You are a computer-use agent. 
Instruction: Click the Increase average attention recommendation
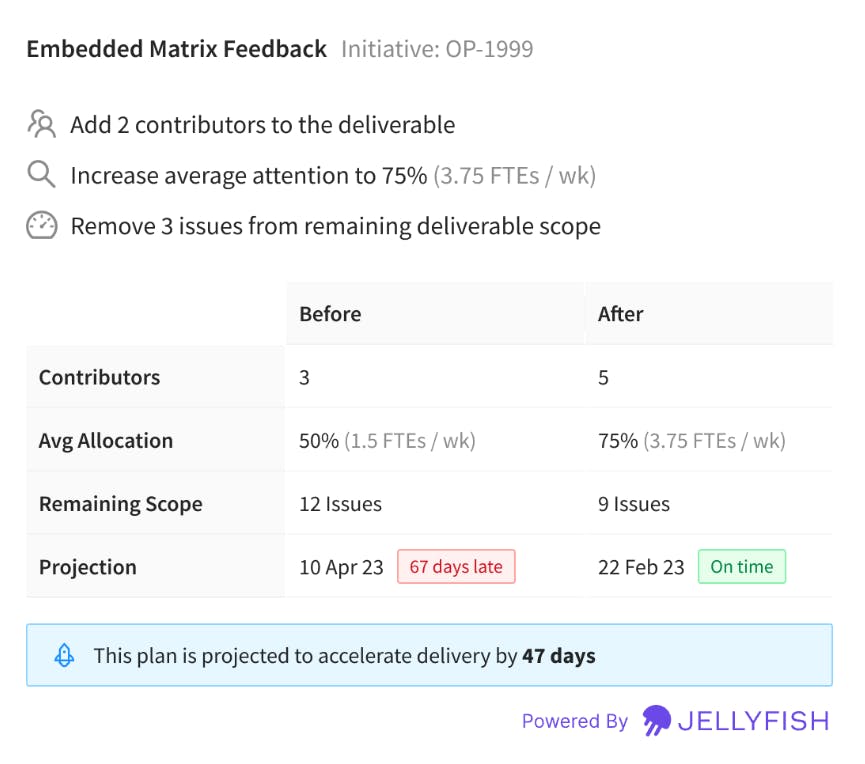332,176
